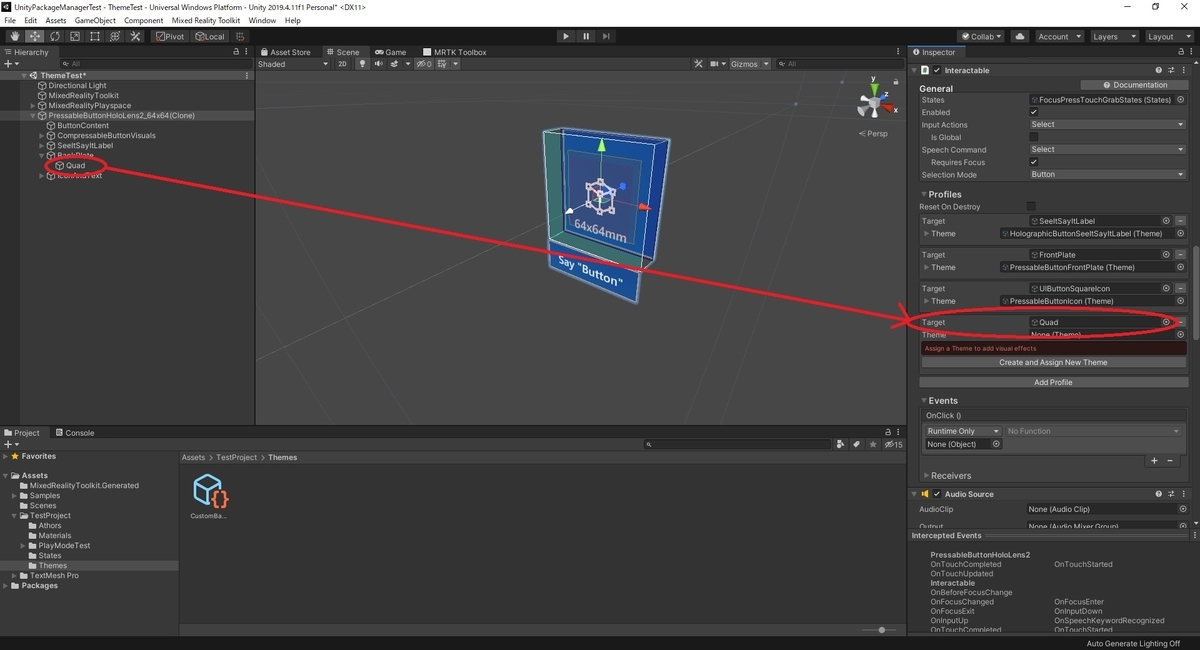Open Collab dropdown
This screenshot has height=650, width=1200.
981,37
